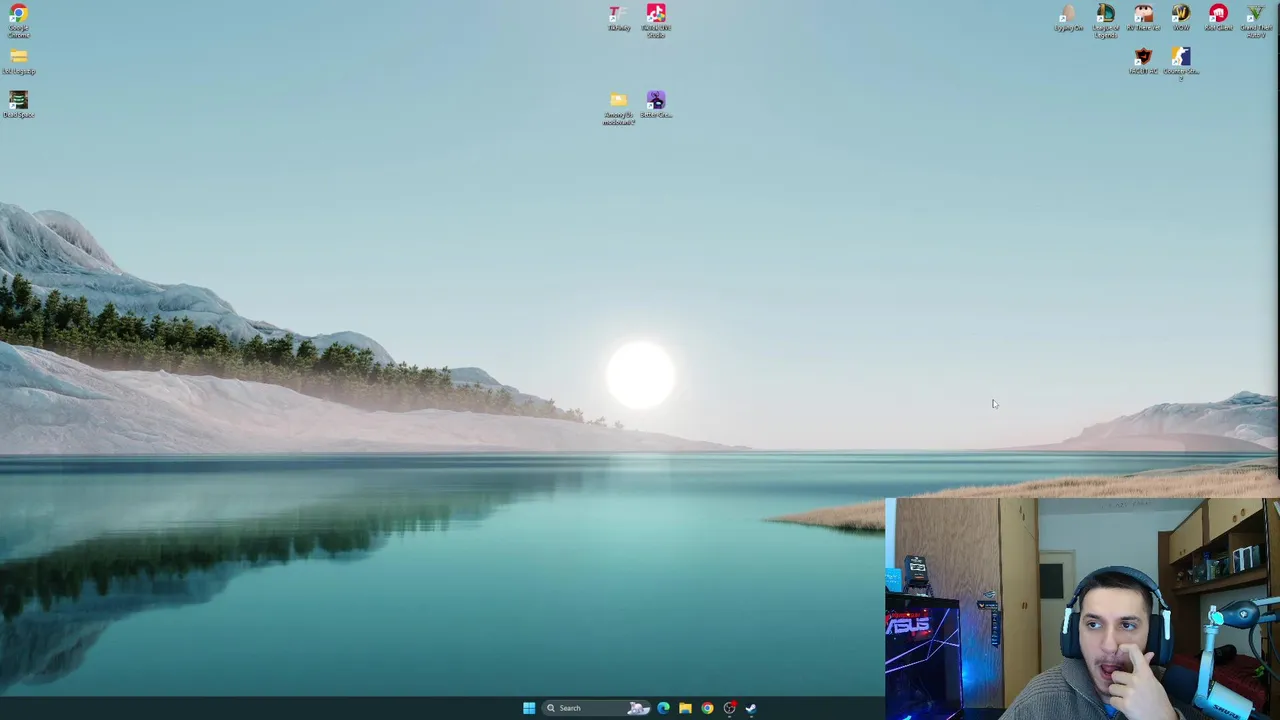Launch Grand Theft Auto V shortcut

click(1256, 20)
